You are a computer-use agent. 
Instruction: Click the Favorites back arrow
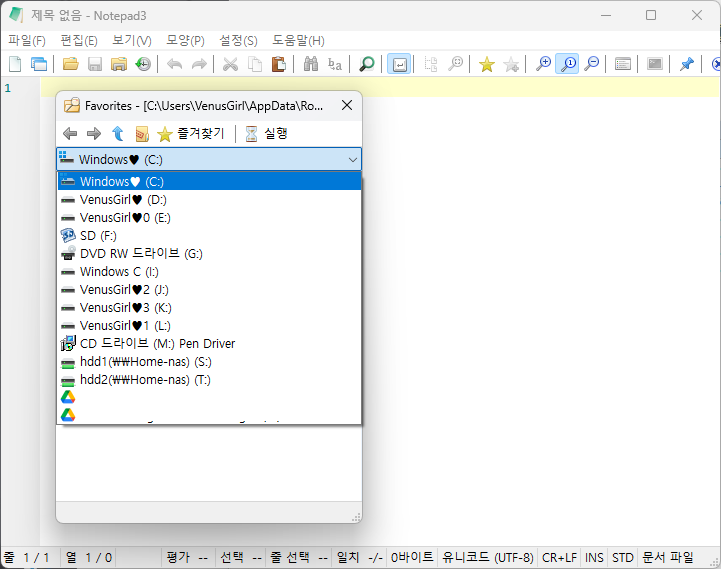point(70,134)
